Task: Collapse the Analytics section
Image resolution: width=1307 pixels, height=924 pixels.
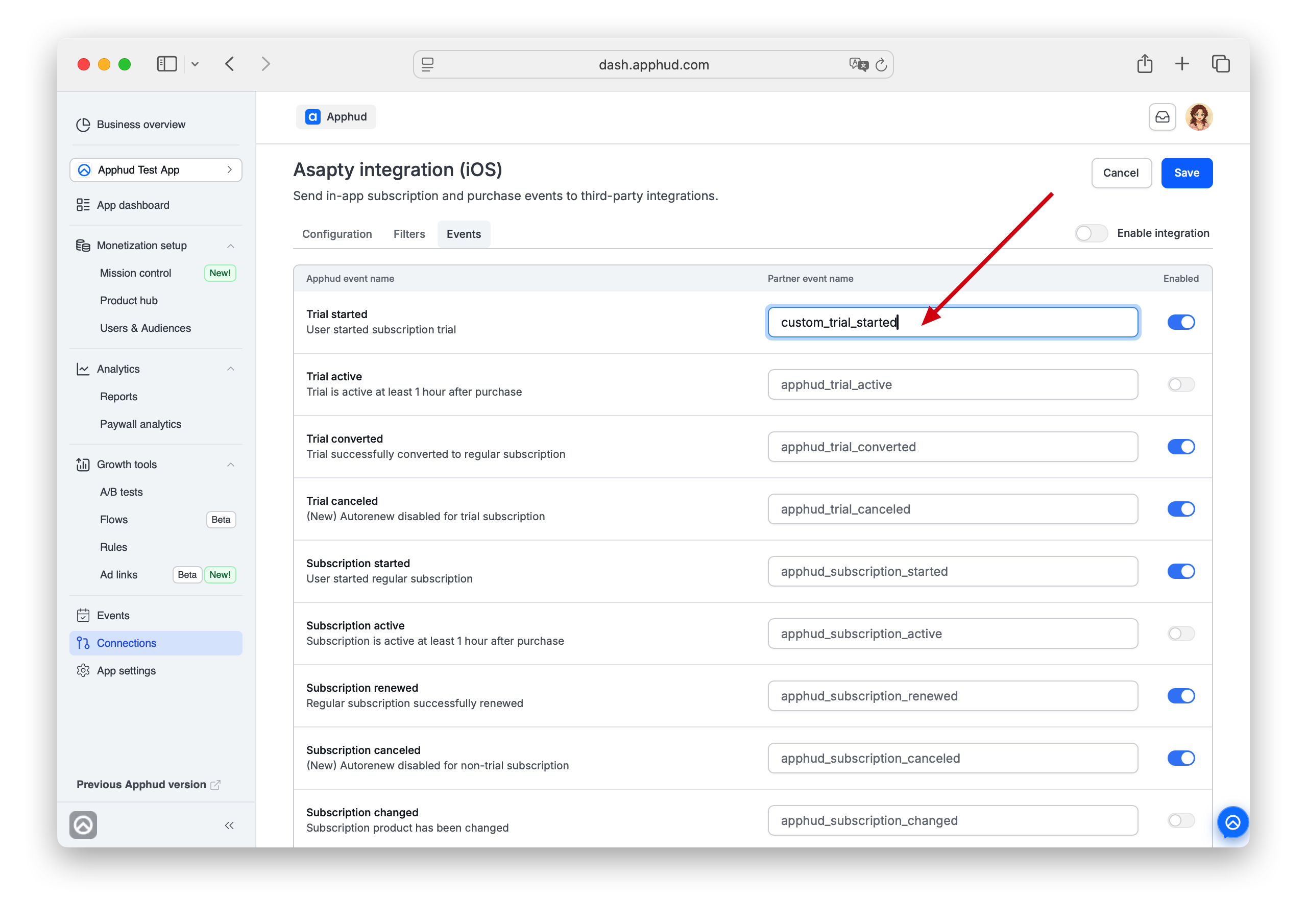Action: click(x=231, y=369)
